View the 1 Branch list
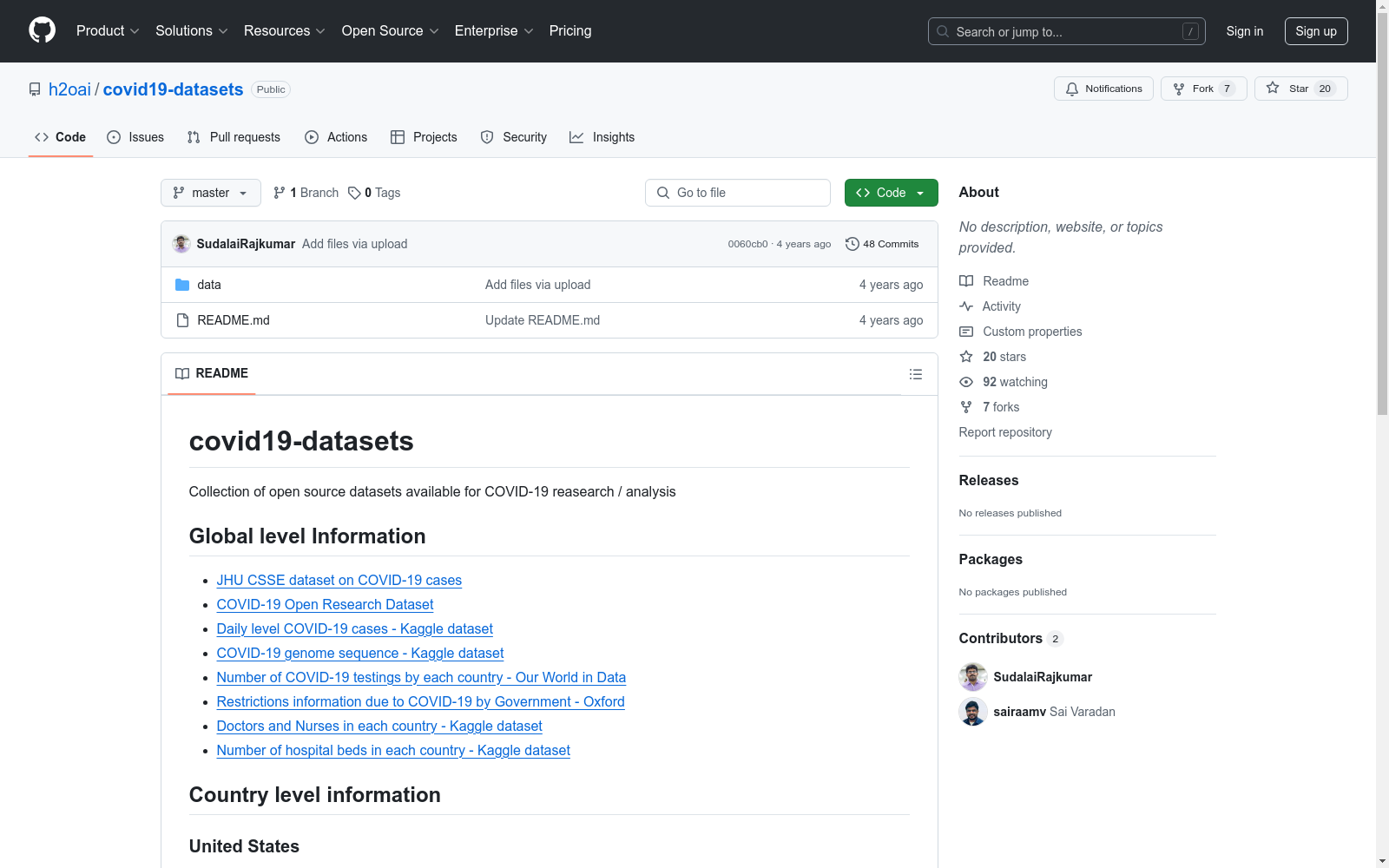Viewport: 1389px width, 868px height. (306, 193)
